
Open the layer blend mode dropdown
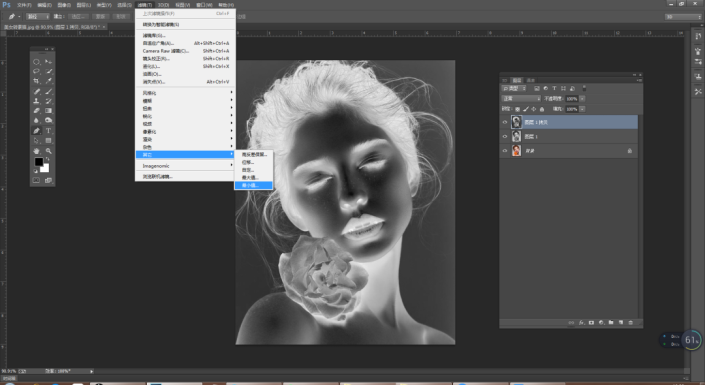click(x=521, y=98)
